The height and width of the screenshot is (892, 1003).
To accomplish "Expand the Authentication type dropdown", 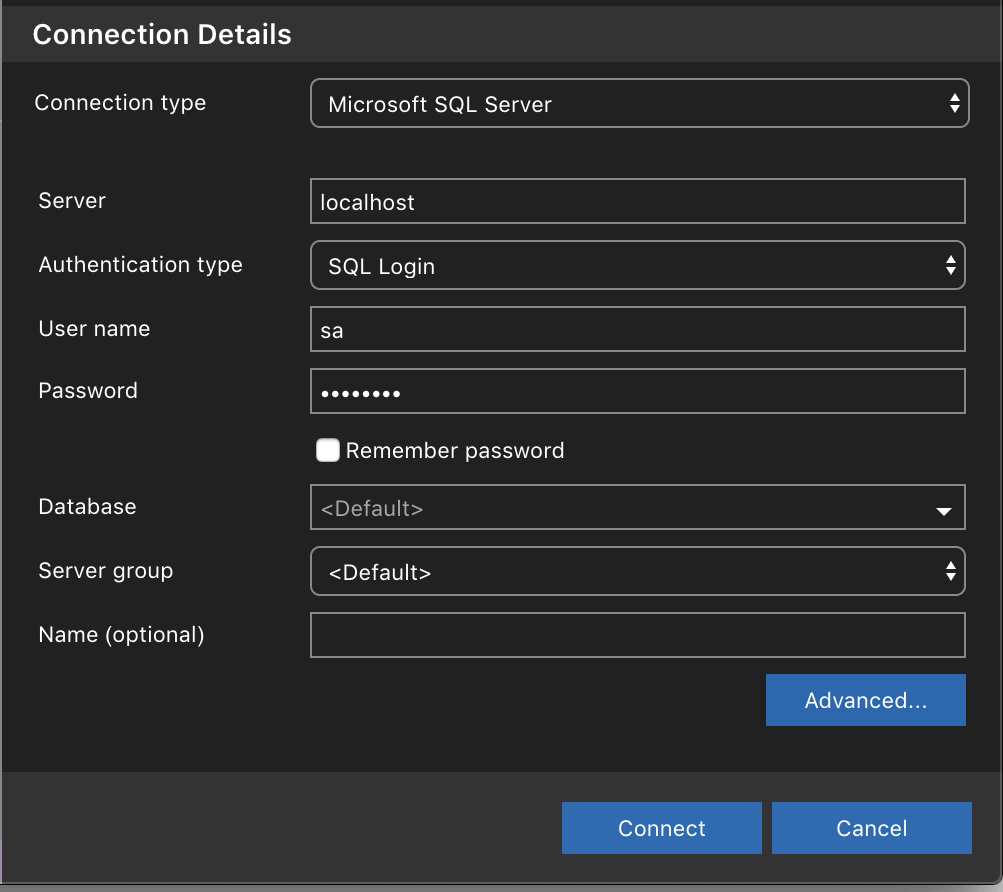I will point(637,266).
